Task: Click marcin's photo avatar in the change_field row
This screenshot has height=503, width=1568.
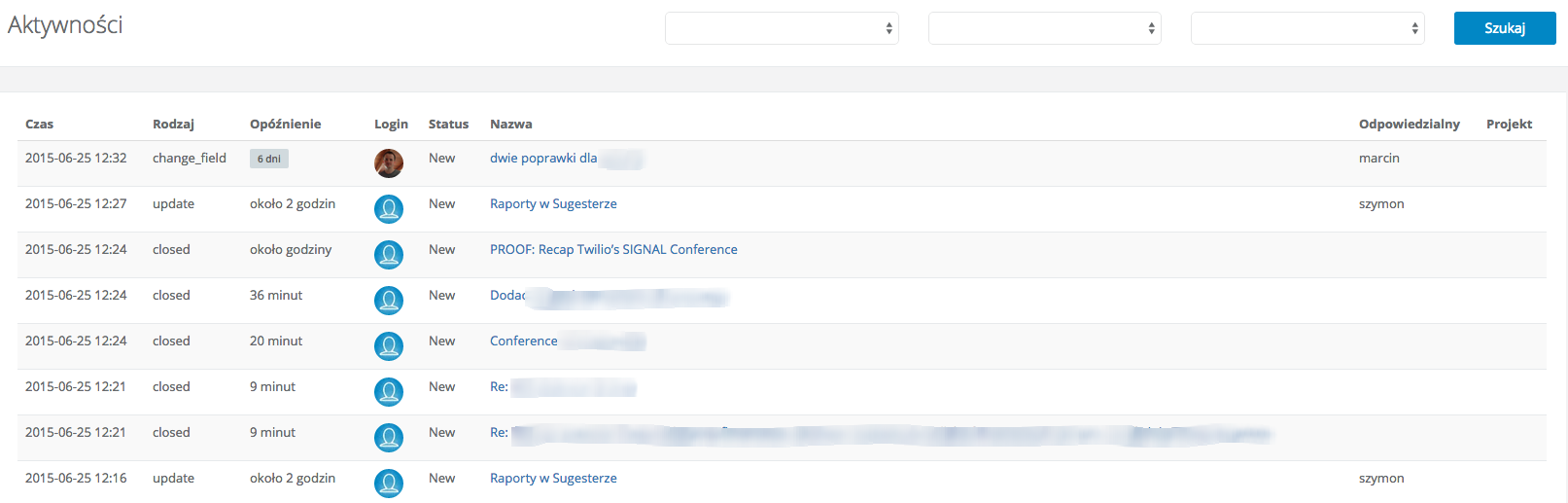Action: (x=389, y=163)
